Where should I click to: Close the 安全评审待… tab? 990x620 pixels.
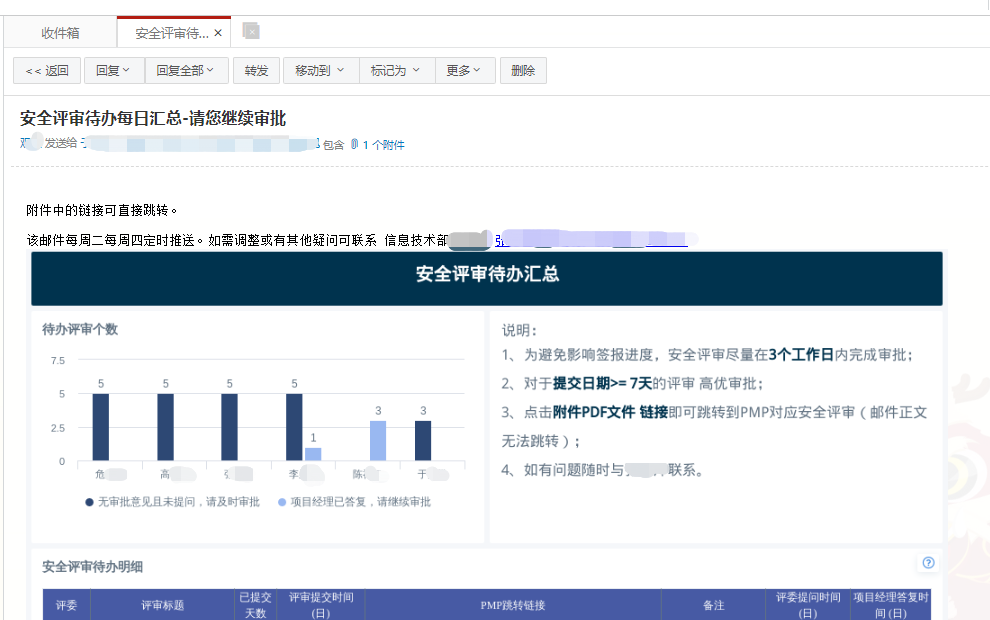(218, 33)
